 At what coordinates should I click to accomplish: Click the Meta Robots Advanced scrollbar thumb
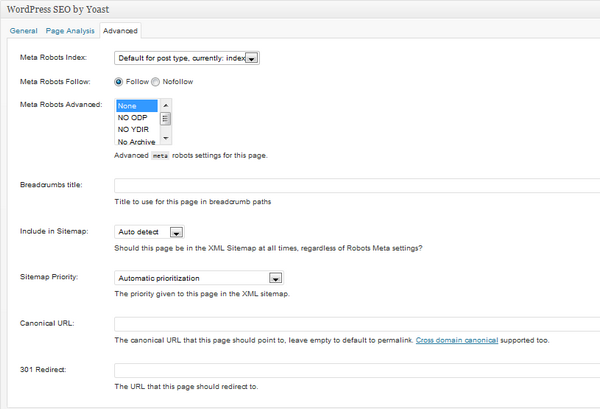(x=165, y=119)
